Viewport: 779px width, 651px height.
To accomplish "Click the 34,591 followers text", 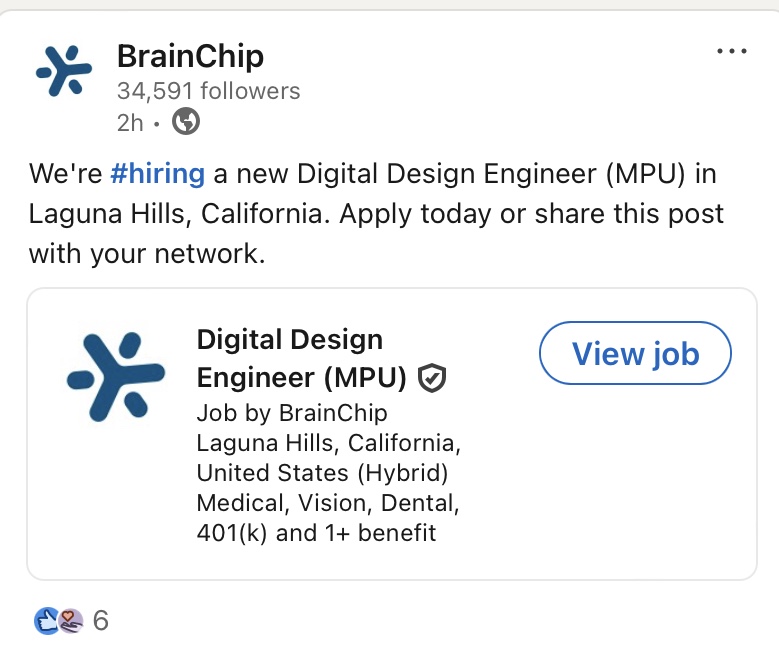I will click(208, 91).
